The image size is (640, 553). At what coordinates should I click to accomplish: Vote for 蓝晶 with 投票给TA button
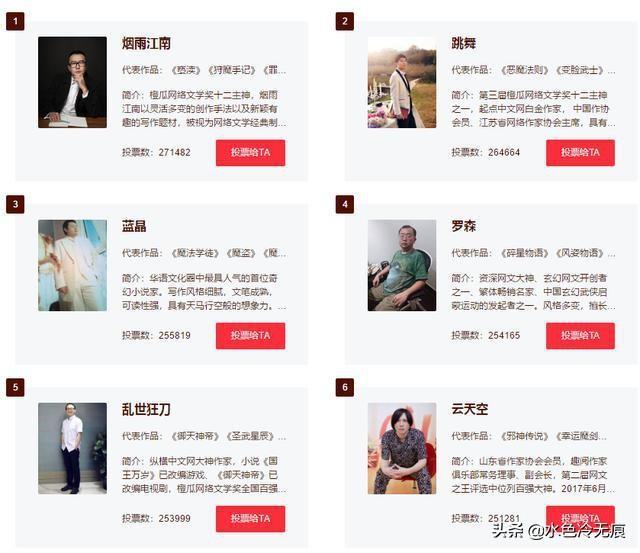[250, 335]
